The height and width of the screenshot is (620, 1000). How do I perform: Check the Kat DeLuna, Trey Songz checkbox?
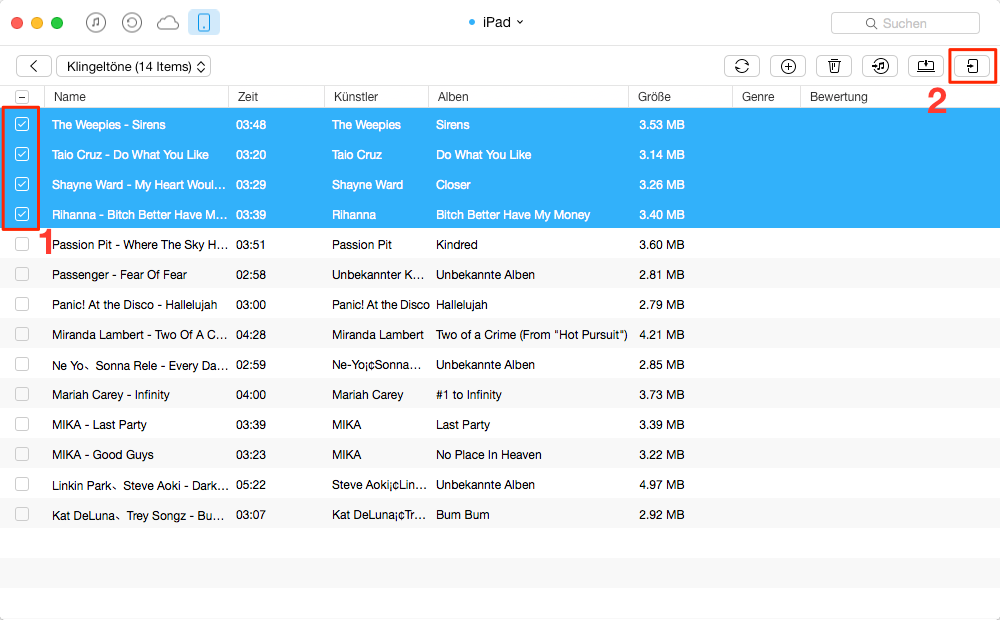click(22, 514)
